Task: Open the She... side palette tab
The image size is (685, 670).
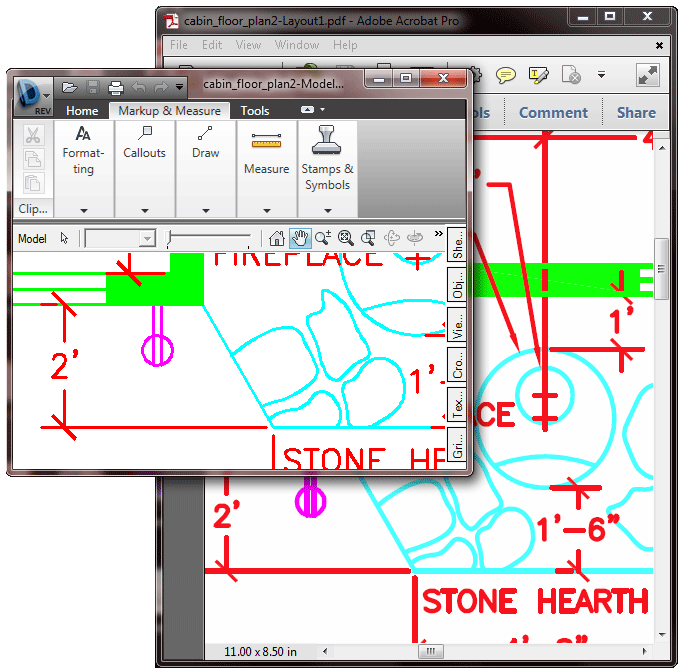Action: click(457, 245)
